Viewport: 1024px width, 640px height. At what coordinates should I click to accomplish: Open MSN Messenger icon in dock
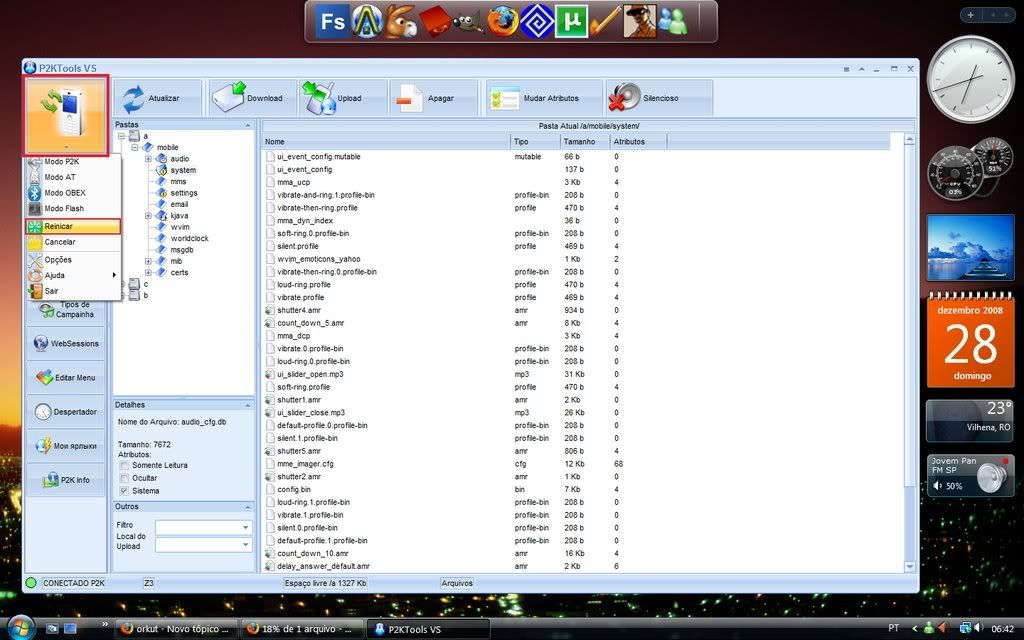pyautogui.click(x=673, y=21)
